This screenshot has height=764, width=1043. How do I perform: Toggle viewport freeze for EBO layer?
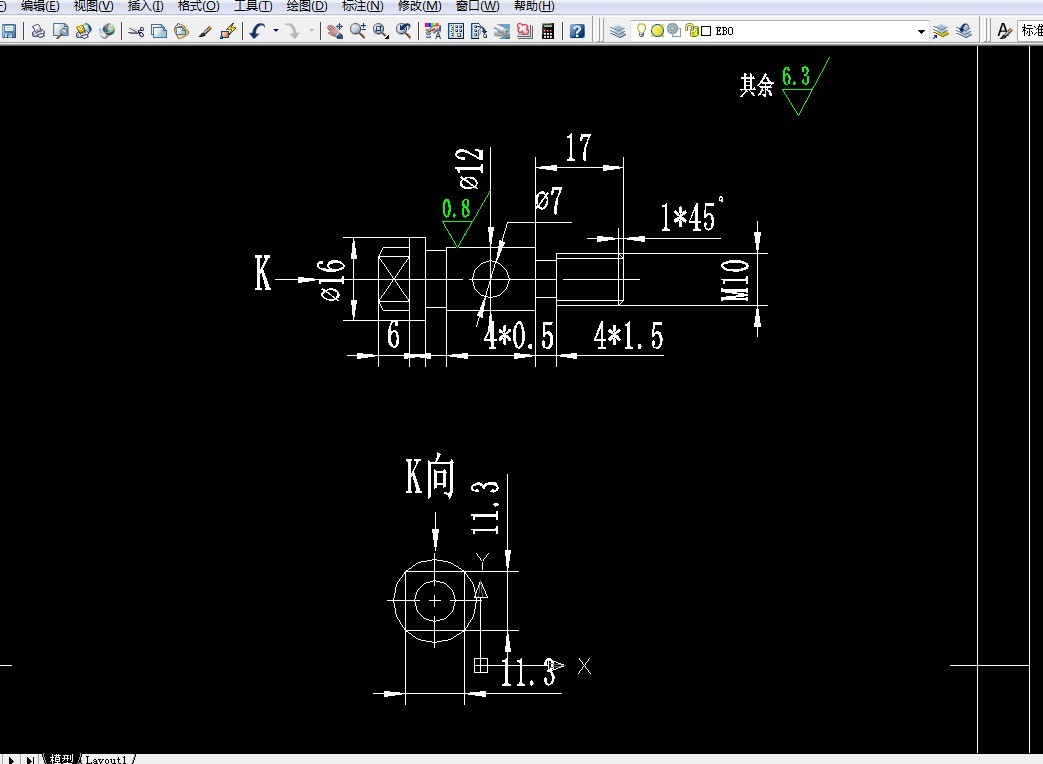pyautogui.click(x=674, y=30)
